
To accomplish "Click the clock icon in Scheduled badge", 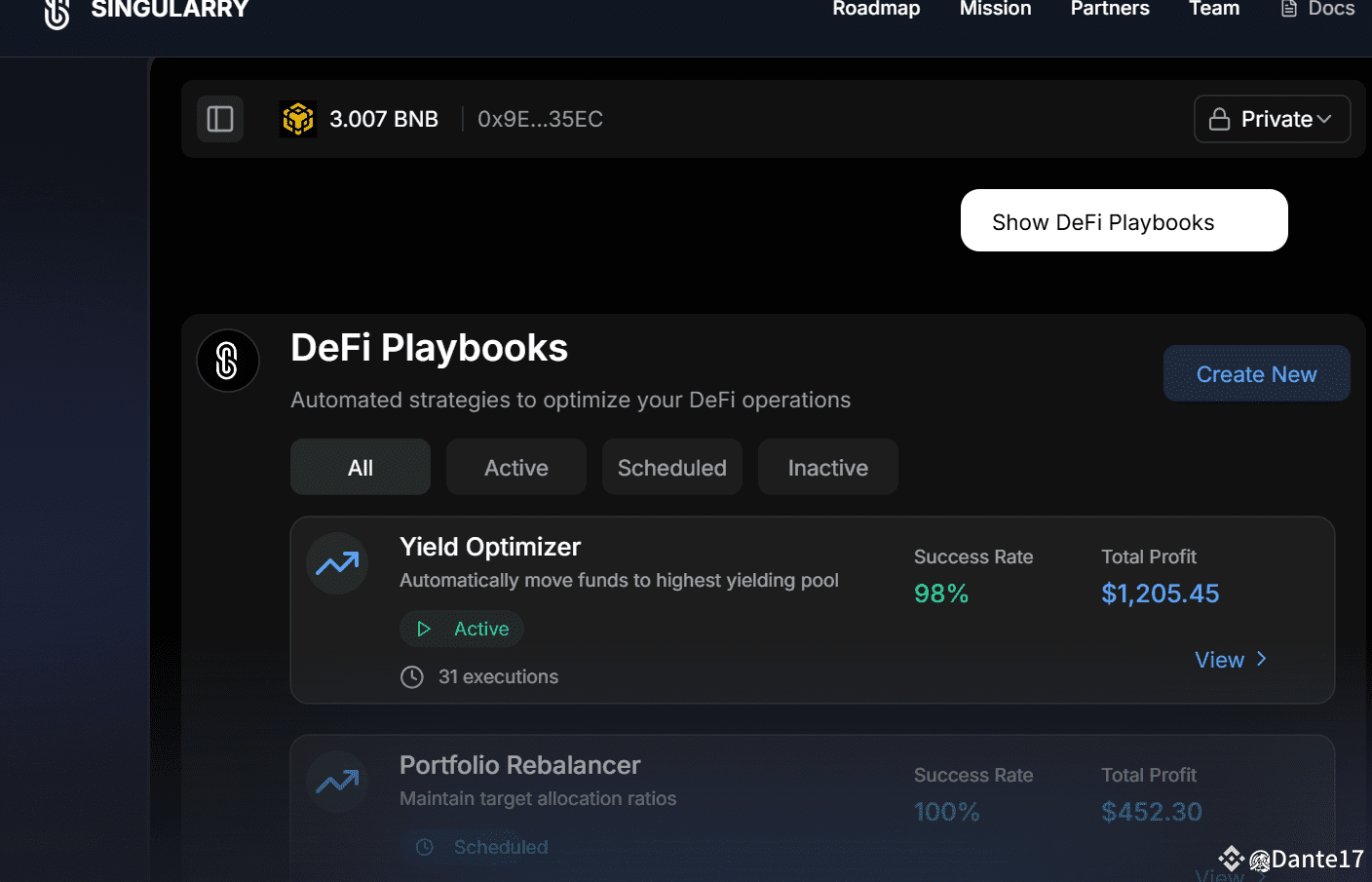I will 425,847.
